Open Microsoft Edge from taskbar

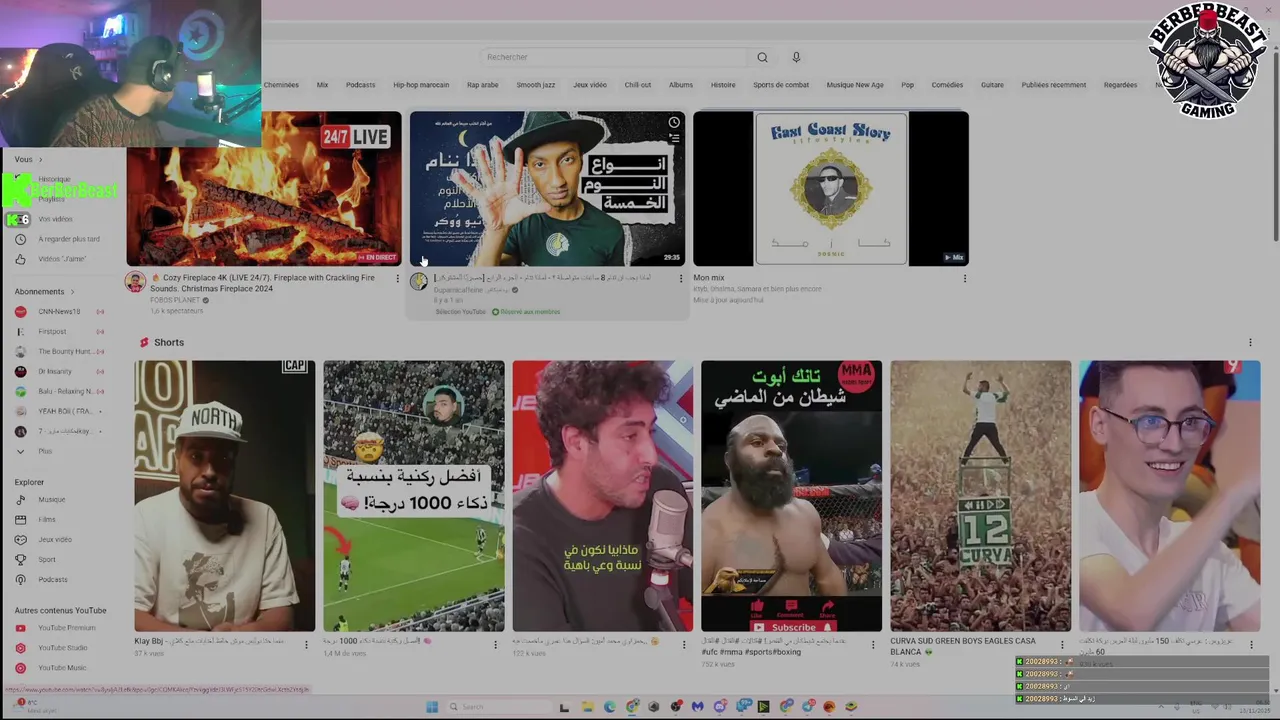[610, 707]
